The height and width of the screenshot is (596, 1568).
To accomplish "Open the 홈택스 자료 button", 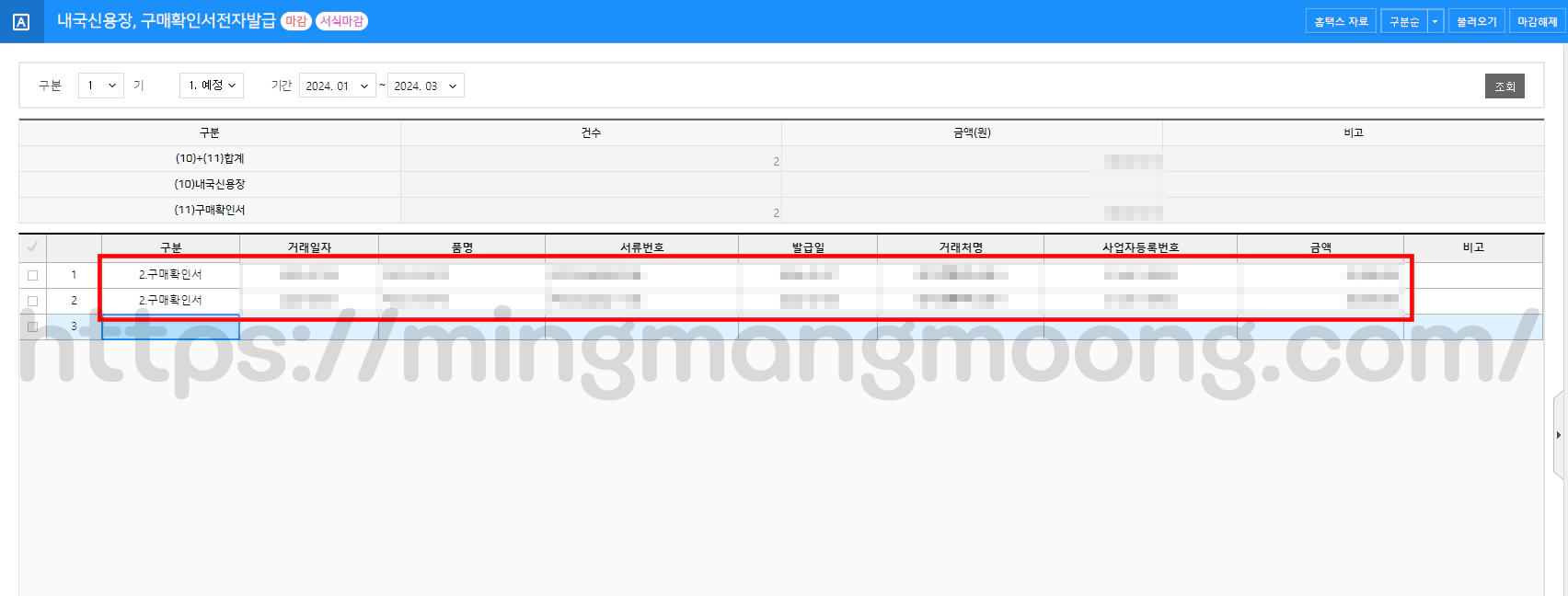I will pos(1341,21).
